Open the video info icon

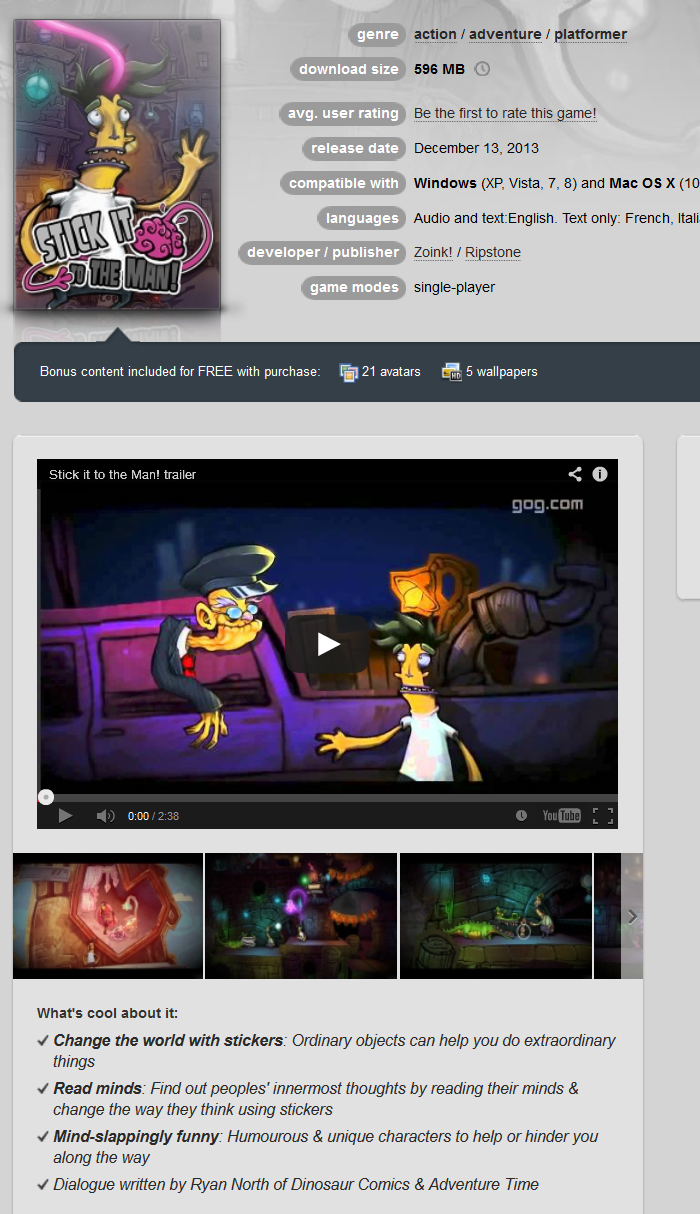[600, 474]
